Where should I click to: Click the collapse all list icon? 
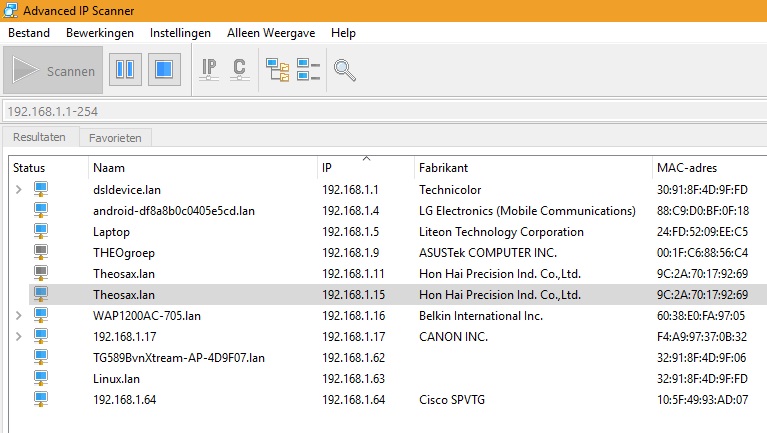(x=308, y=69)
